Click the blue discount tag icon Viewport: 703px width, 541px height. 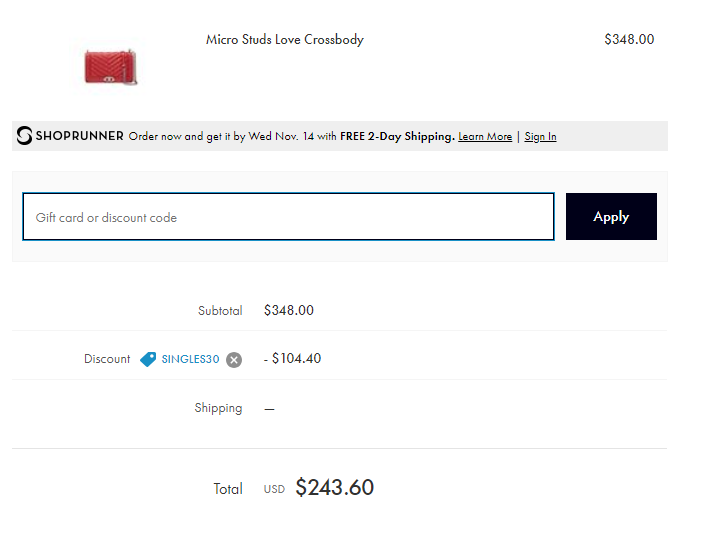[148, 359]
